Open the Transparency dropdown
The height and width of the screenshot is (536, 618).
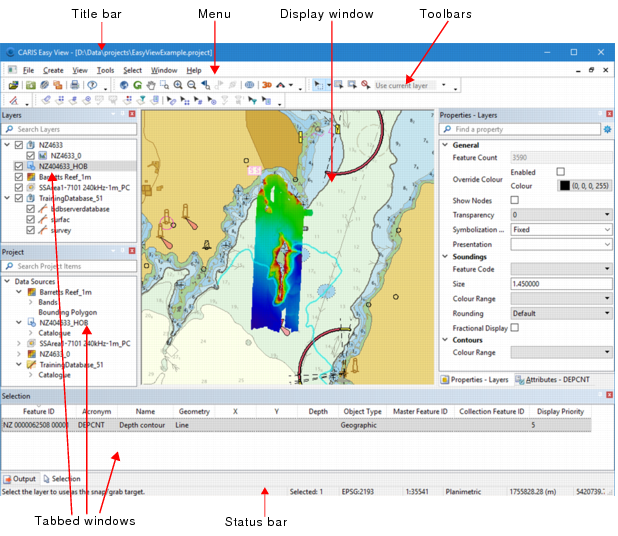point(560,214)
